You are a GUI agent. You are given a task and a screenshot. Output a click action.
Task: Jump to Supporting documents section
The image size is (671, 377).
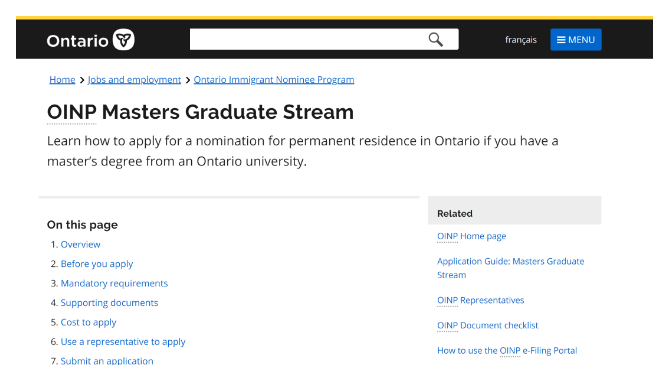click(109, 303)
